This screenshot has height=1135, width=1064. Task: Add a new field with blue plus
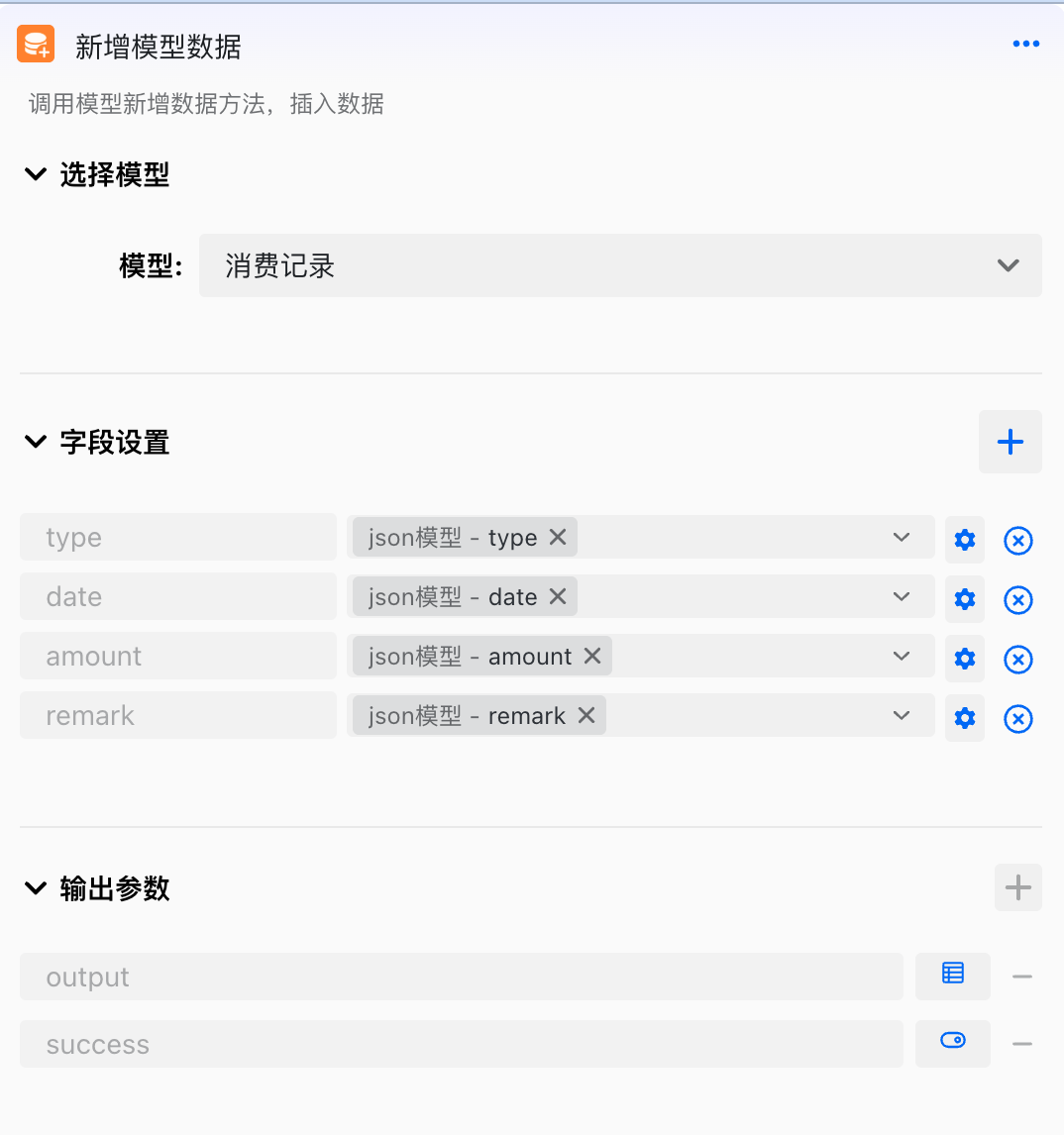click(x=1010, y=442)
